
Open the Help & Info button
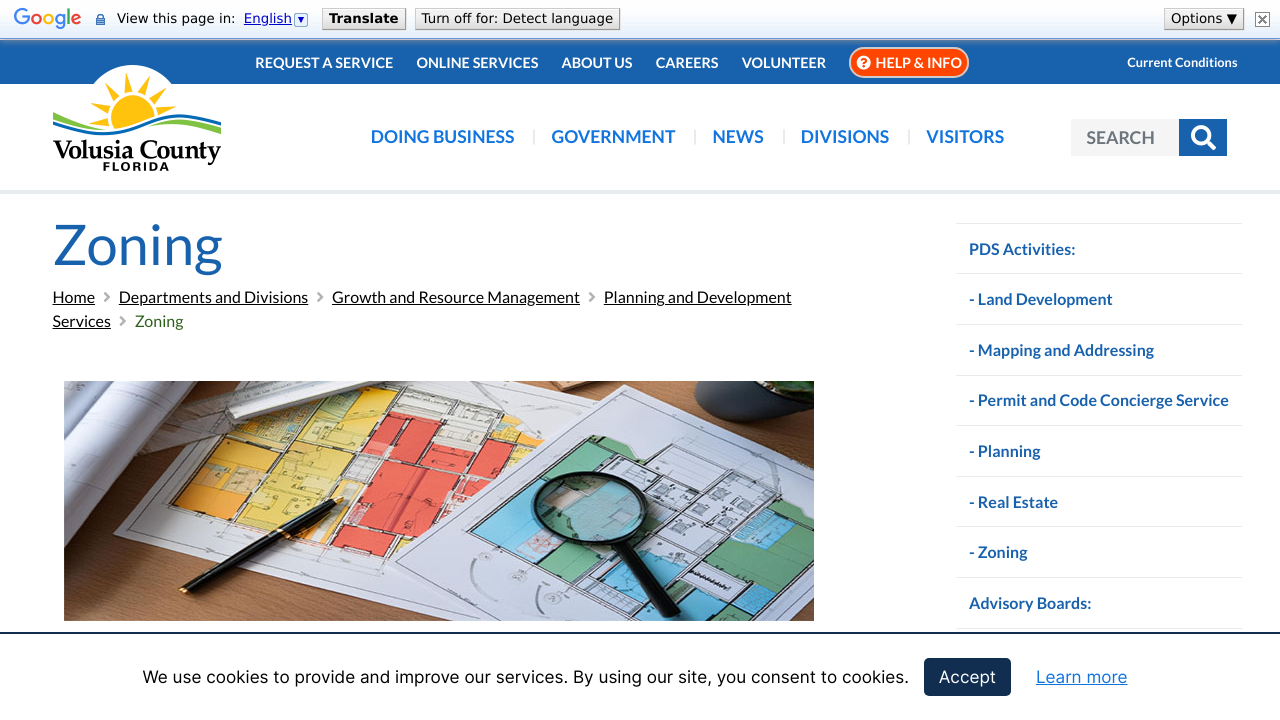tap(908, 63)
